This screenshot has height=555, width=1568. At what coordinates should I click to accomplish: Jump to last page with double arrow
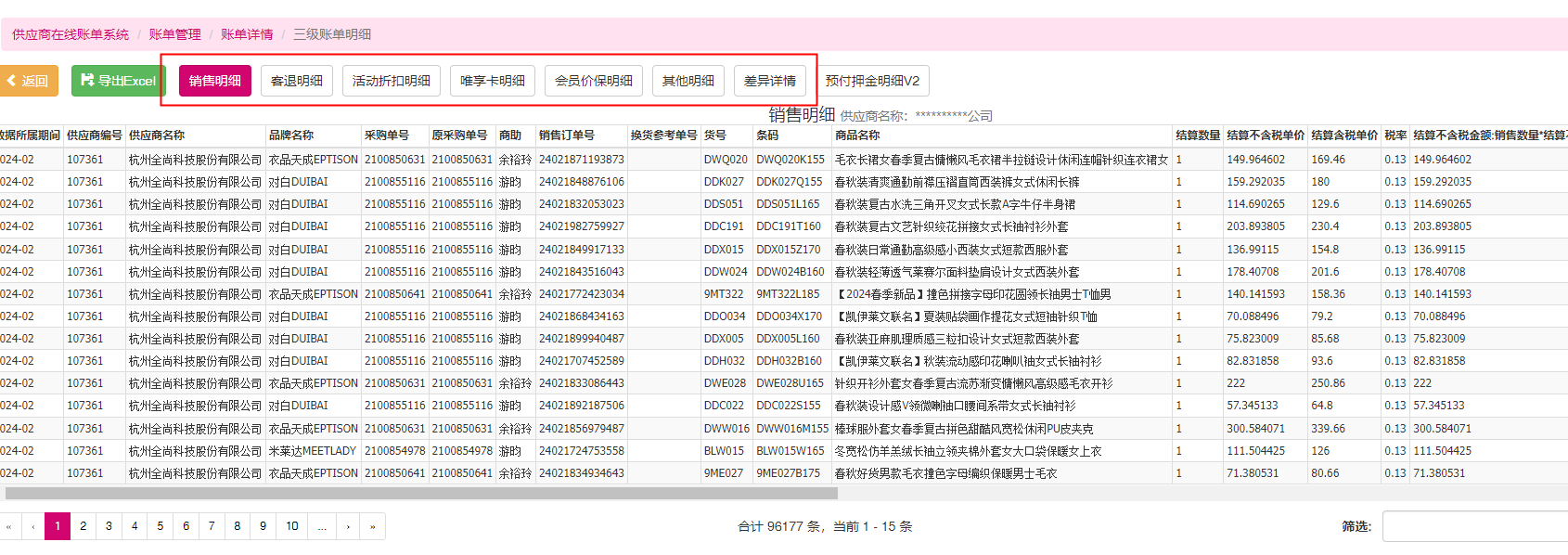[373, 526]
